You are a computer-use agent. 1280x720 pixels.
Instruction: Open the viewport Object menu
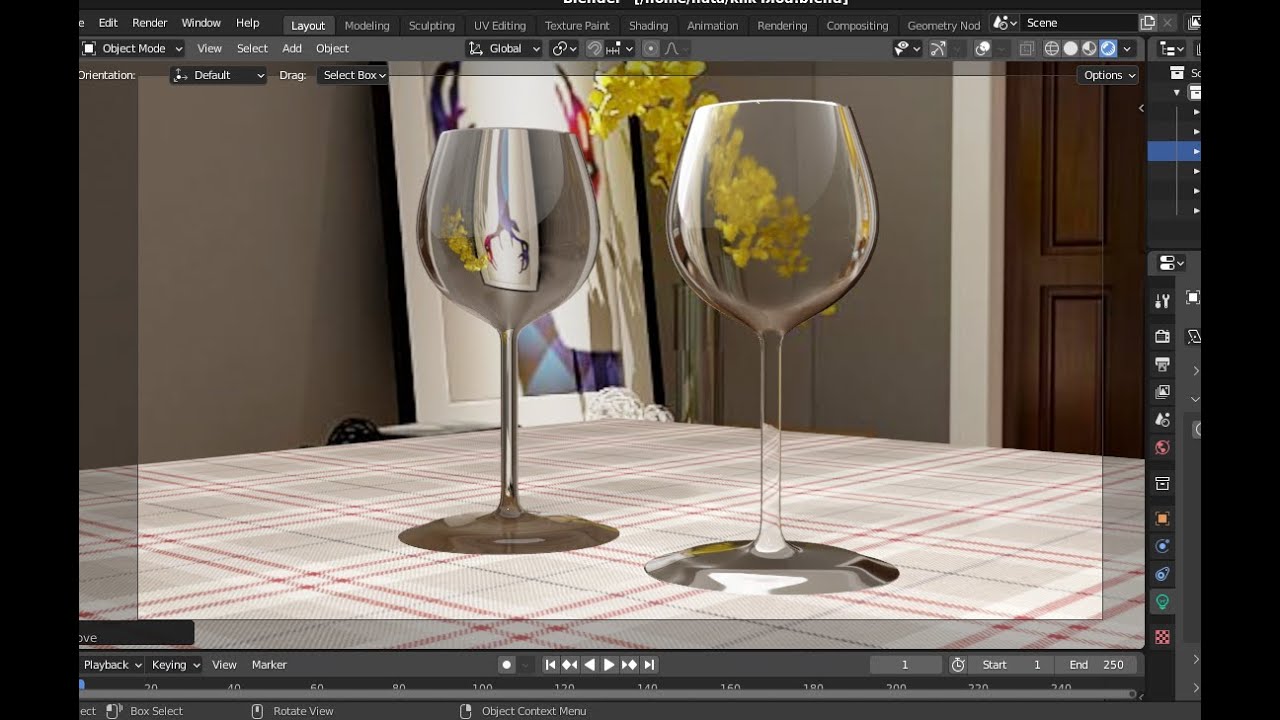(332, 48)
